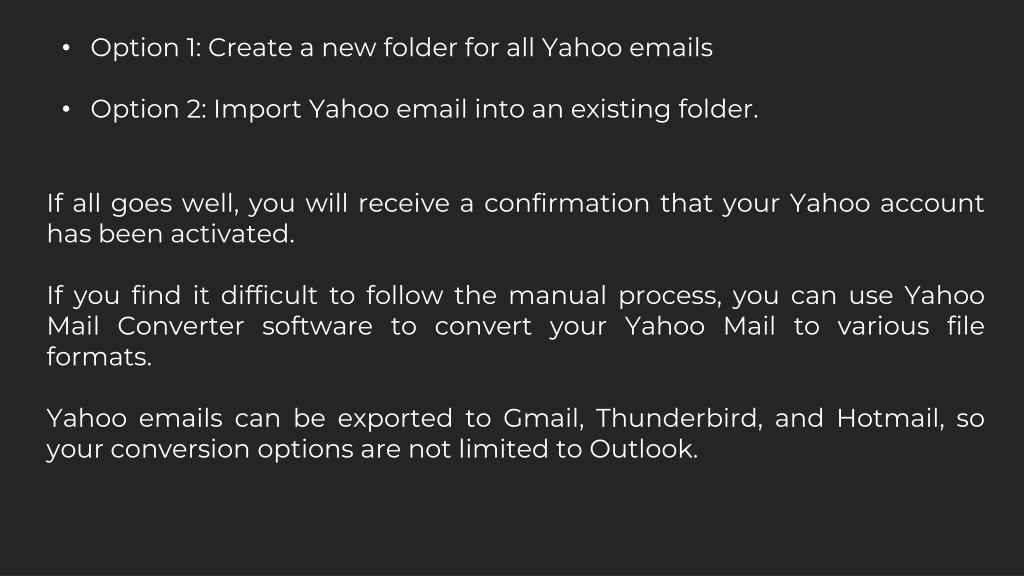The image size is (1024, 576).
Task: Click the phrase 'manual process' in paragraph
Action: click(615, 296)
